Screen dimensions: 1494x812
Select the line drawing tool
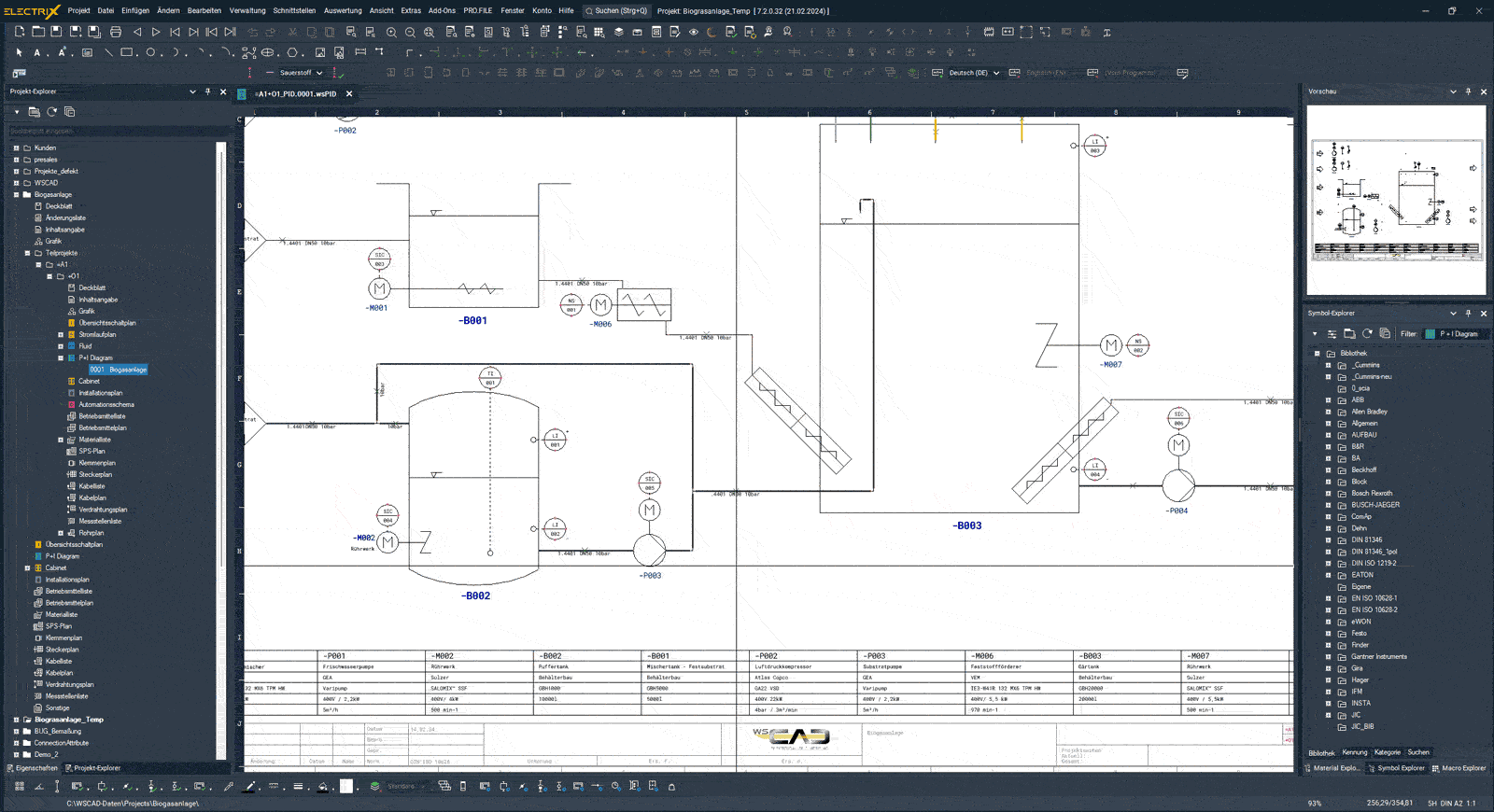click(x=108, y=52)
